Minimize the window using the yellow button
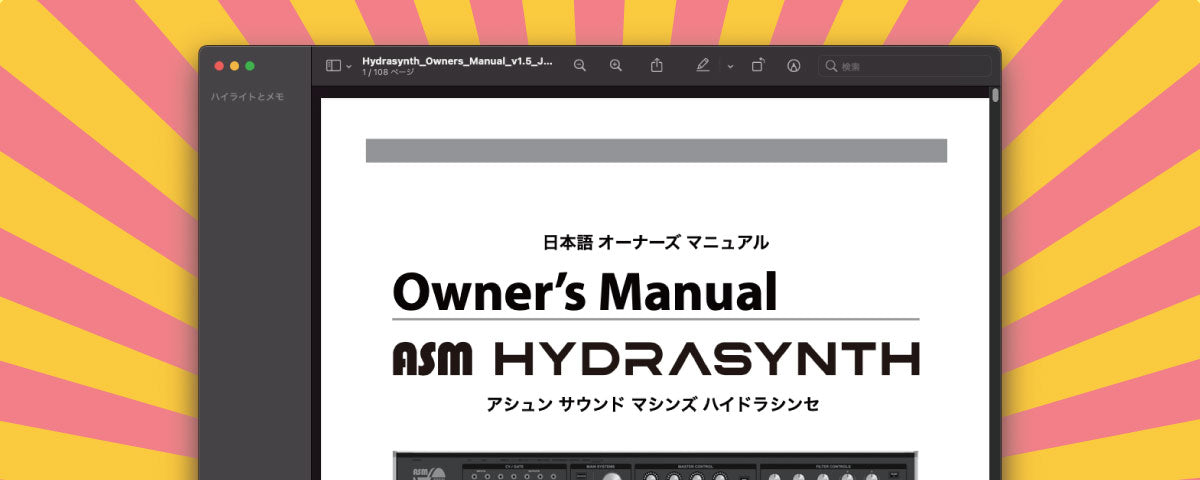1200x480 pixels. click(235, 66)
